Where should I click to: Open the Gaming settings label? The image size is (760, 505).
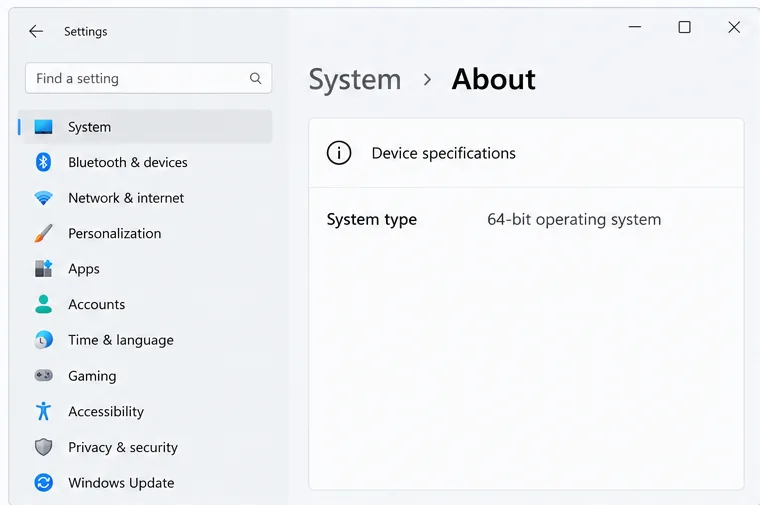point(92,376)
